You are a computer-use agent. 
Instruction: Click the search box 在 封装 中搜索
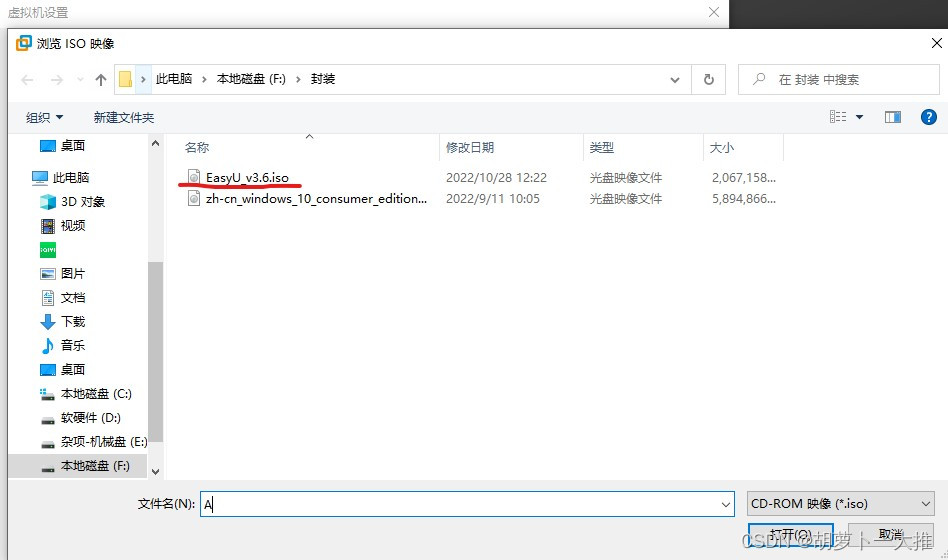click(839, 79)
